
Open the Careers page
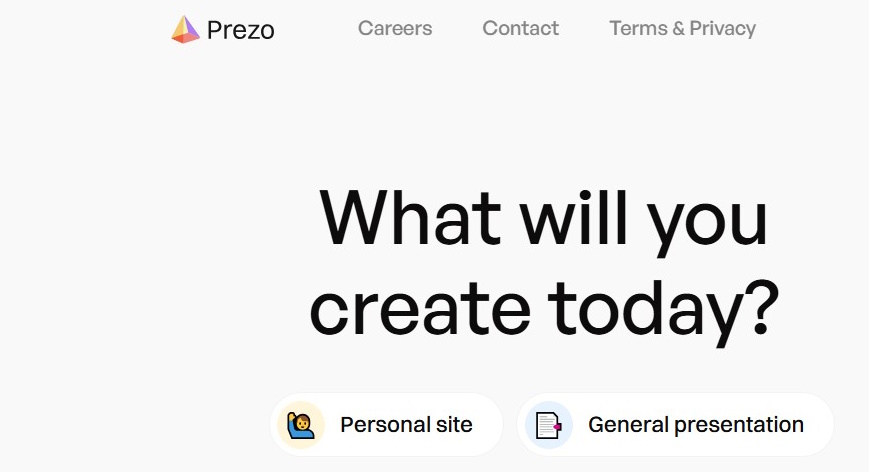pyautogui.click(x=395, y=28)
